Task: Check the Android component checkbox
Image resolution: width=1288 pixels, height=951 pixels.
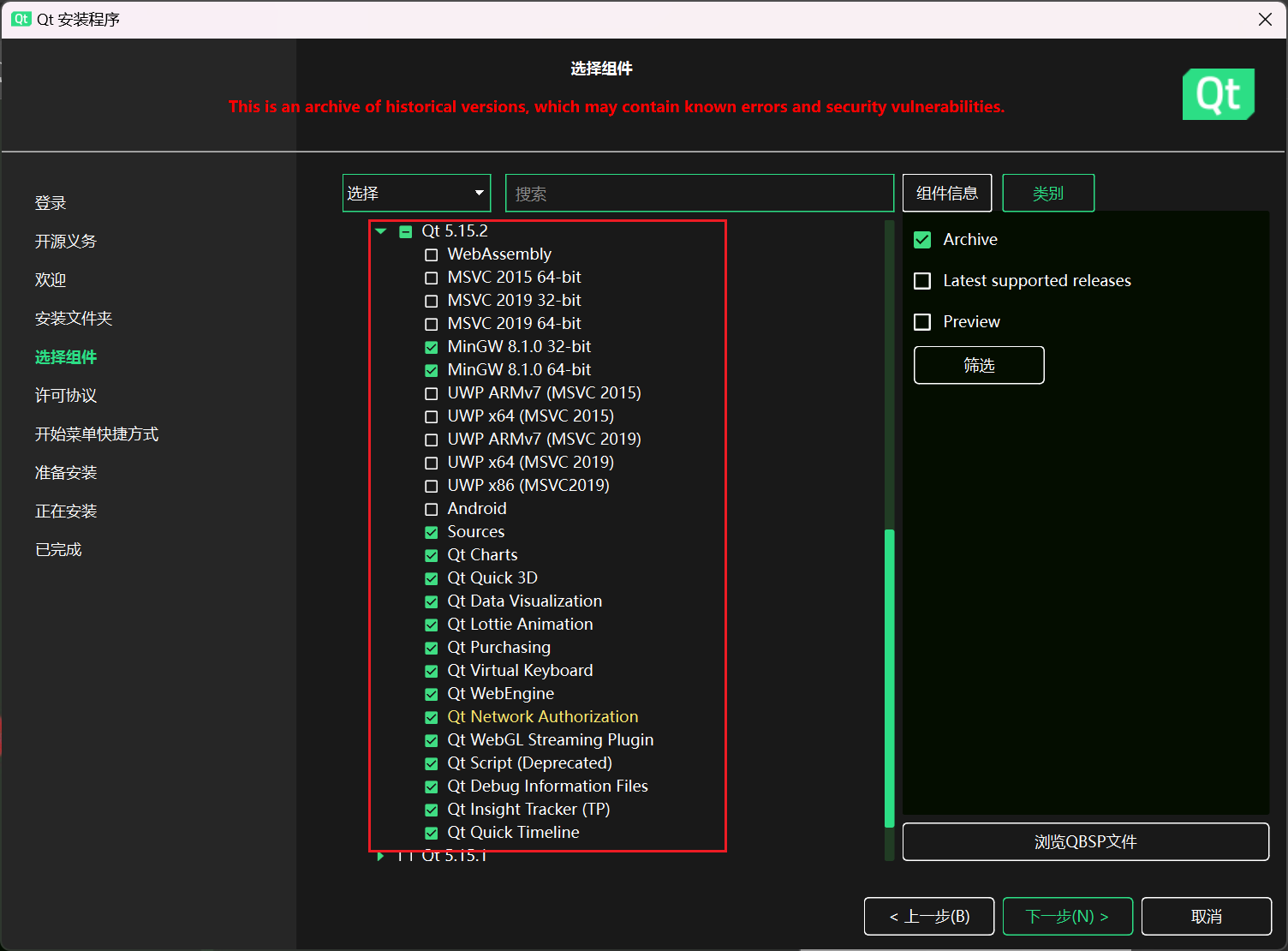Action: (x=432, y=509)
